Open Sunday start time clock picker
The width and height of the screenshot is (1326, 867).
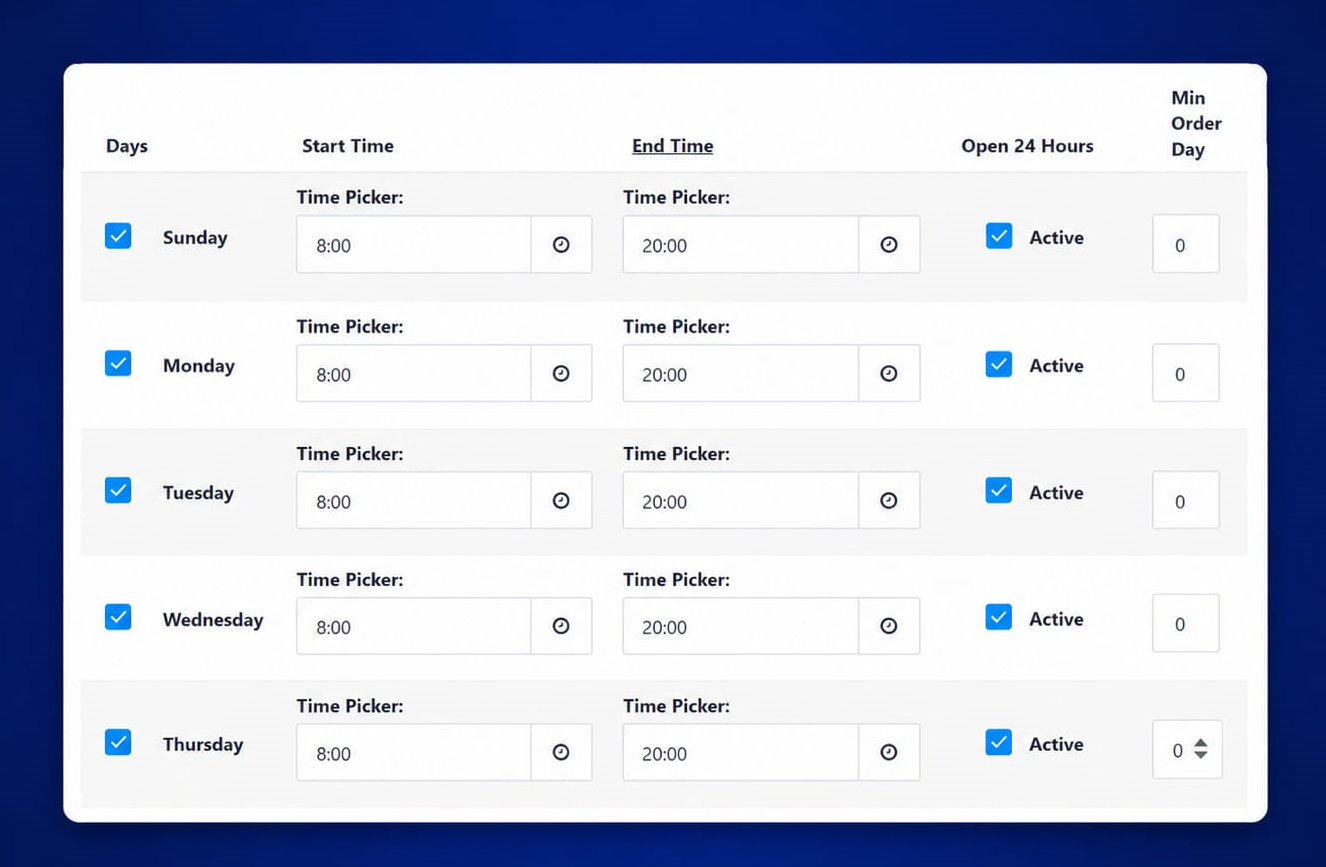click(561, 244)
